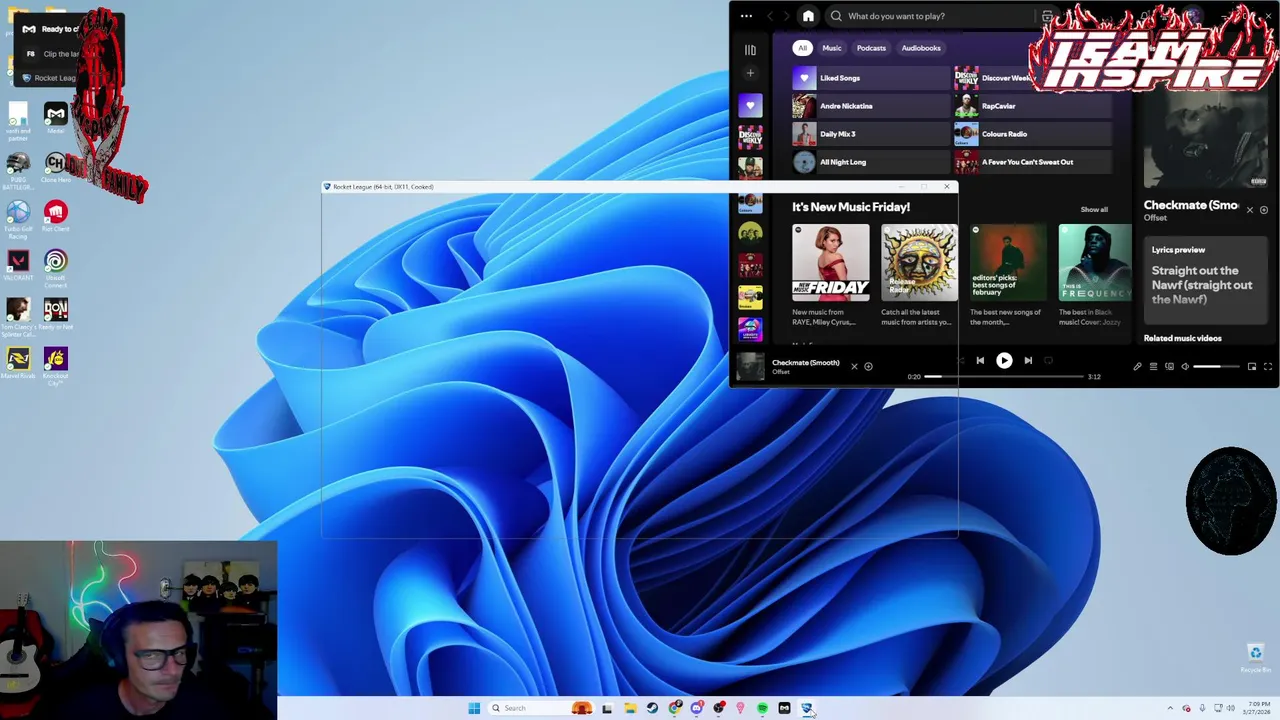Viewport: 1280px width, 720px height.
Task: Open the play queue icon
Action: [1153, 367]
